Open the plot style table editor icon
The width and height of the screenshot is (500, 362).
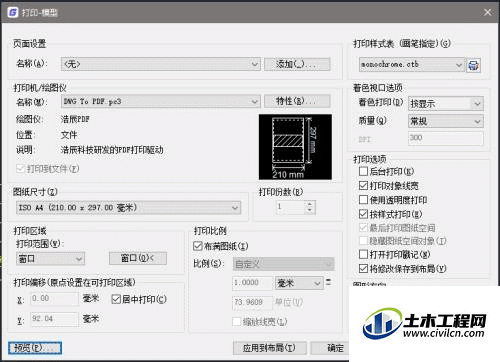[474, 65]
